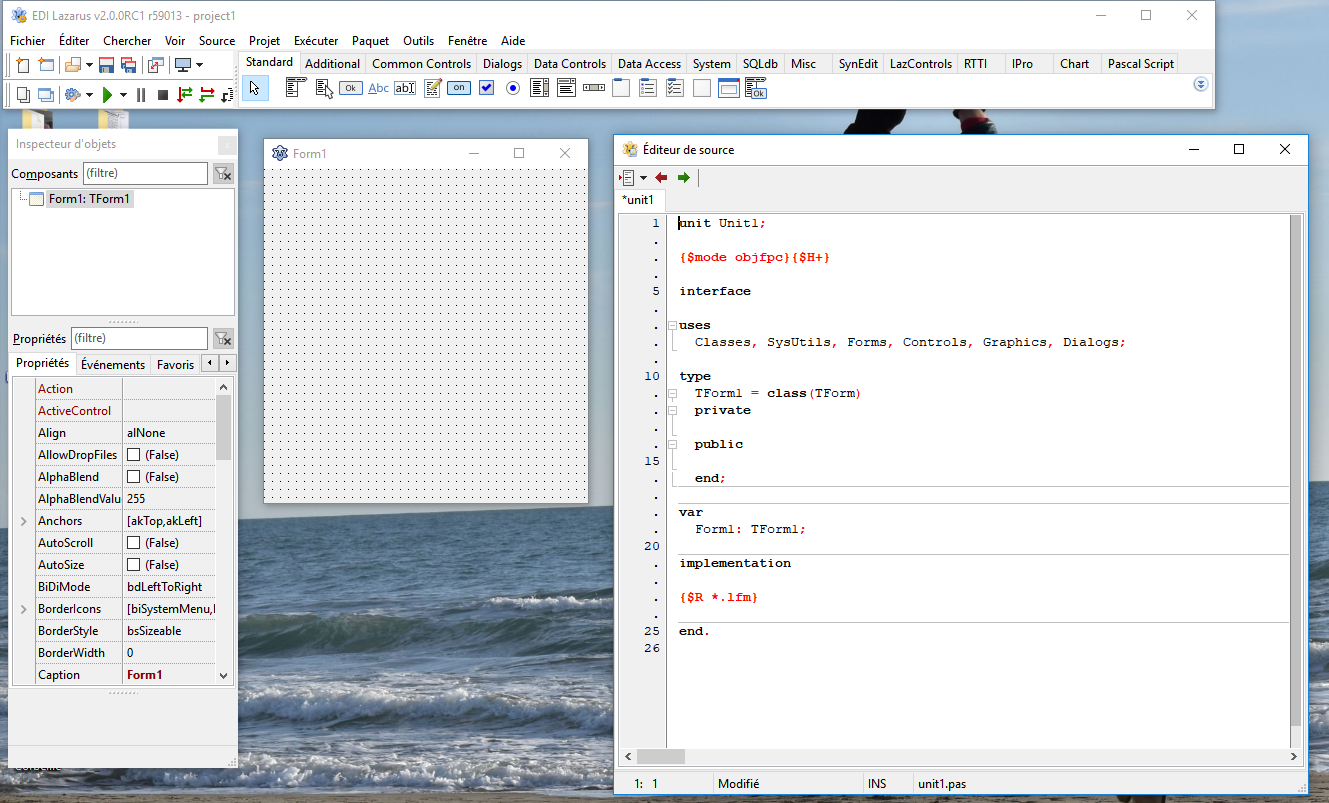This screenshot has height=803, width=1329.
Task: Open the Exécuter menu
Action: pyautogui.click(x=316, y=41)
